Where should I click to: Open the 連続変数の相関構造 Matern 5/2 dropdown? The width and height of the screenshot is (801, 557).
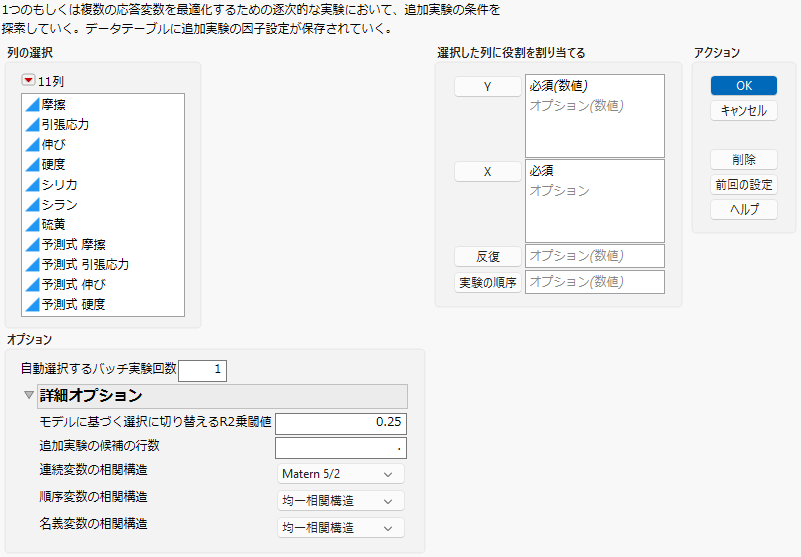coord(341,474)
